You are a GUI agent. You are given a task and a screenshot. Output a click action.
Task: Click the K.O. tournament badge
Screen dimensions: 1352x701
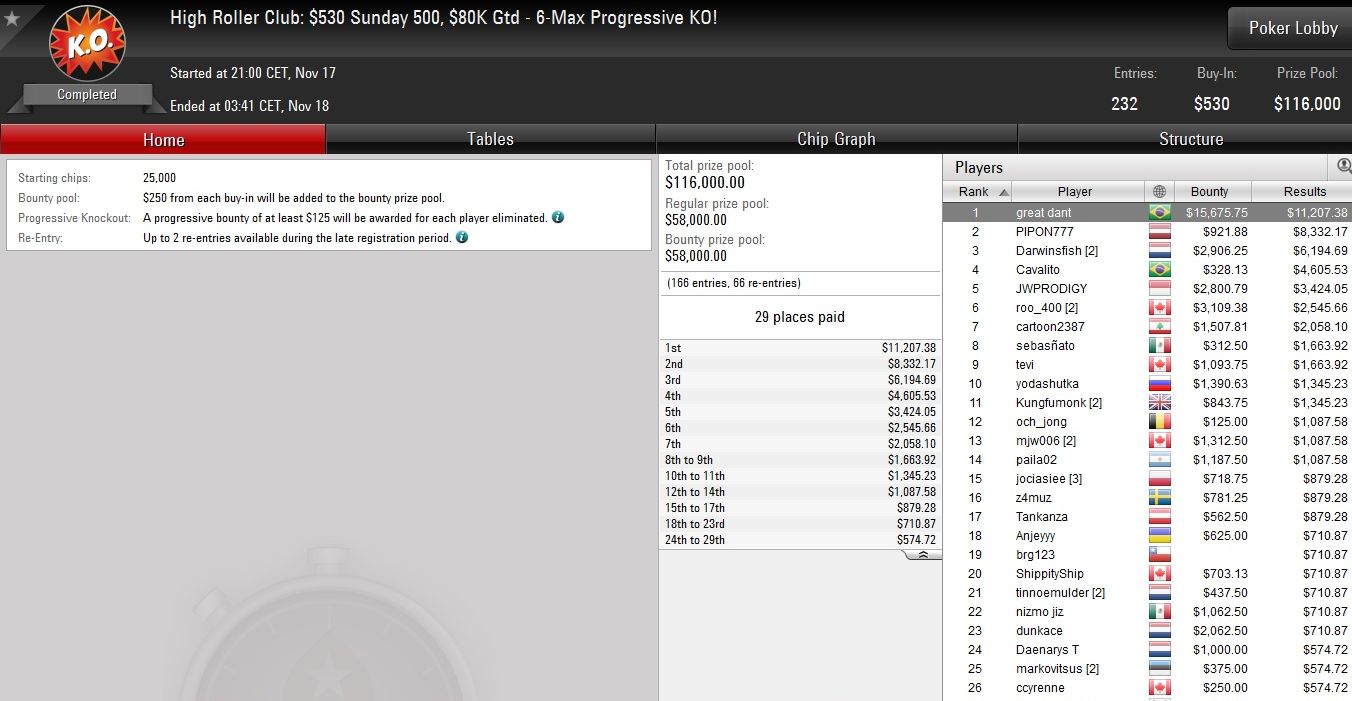point(87,43)
